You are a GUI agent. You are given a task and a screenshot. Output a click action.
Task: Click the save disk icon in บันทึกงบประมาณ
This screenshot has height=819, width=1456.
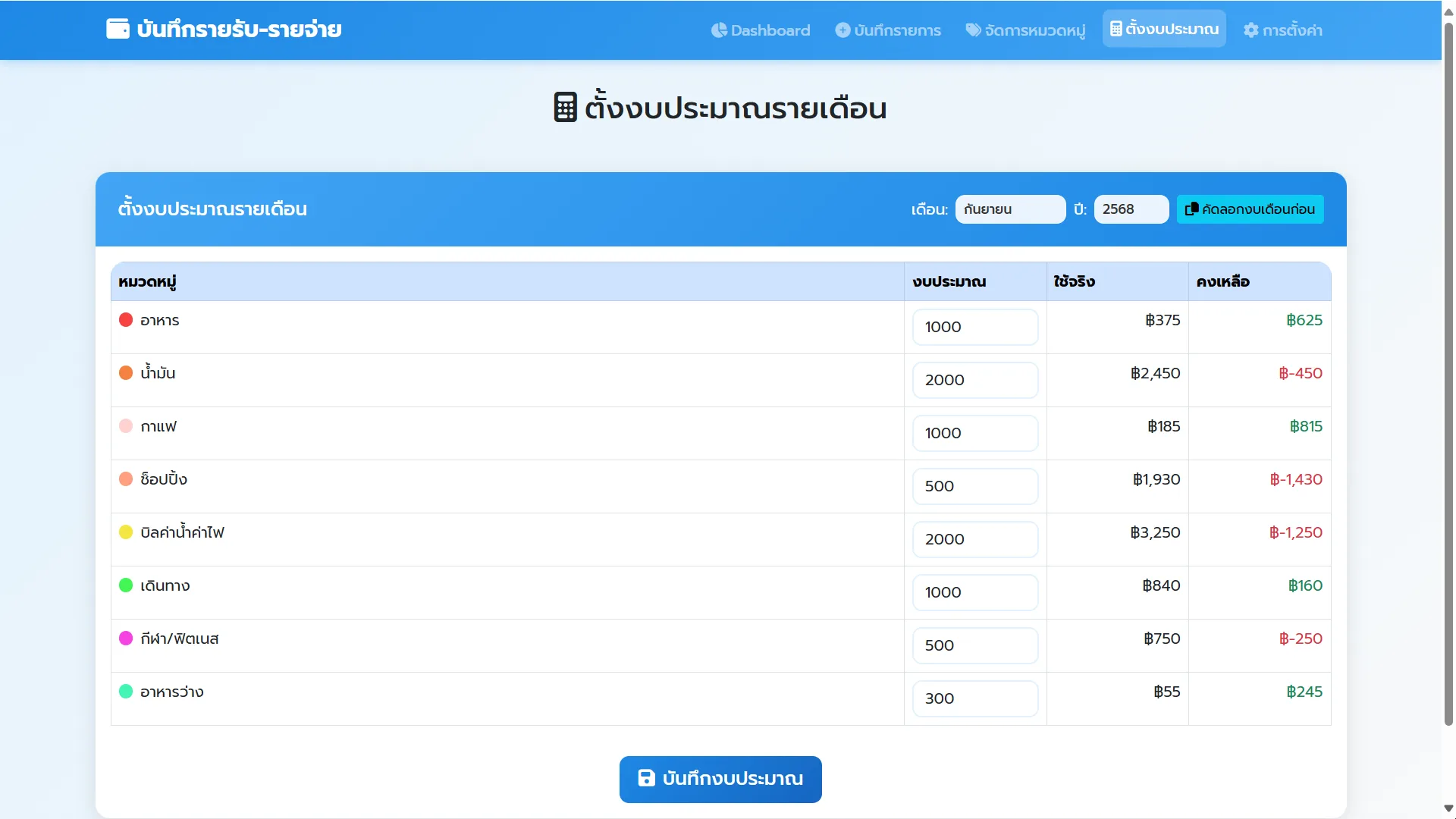click(x=646, y=778)
